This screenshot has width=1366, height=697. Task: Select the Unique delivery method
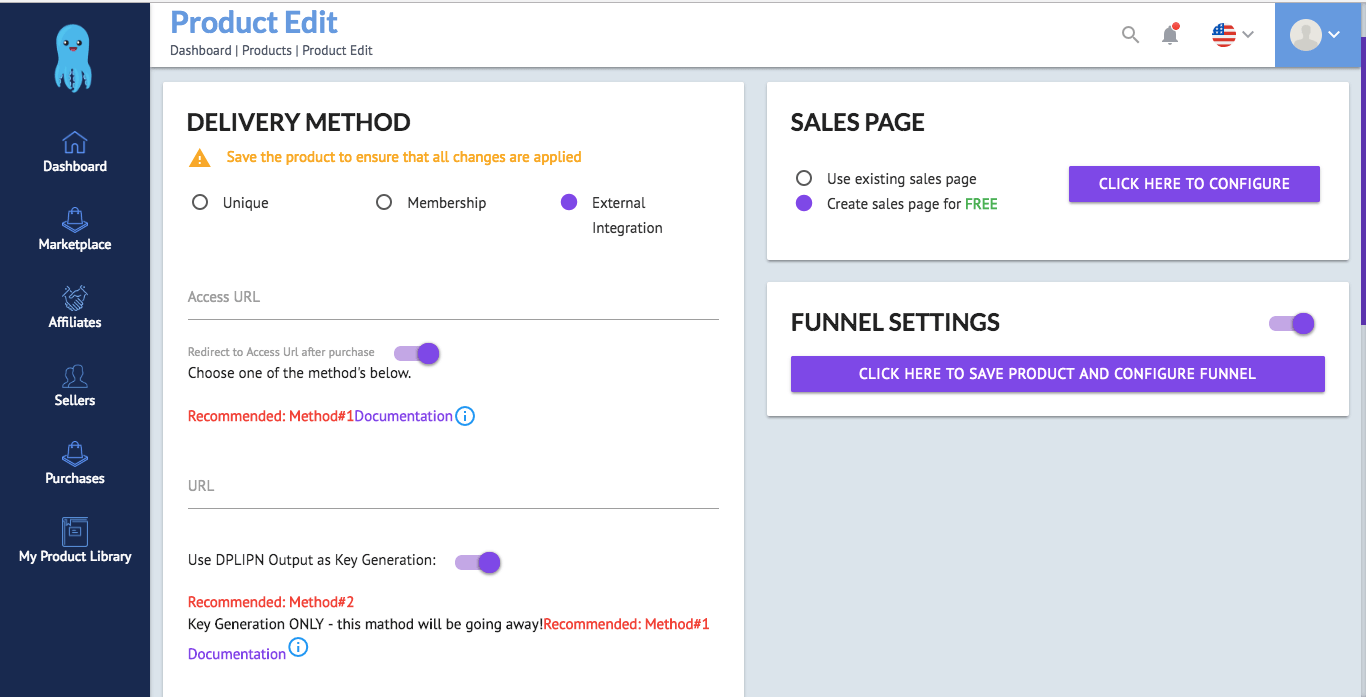pyautogui.click(x=200, y=202)
